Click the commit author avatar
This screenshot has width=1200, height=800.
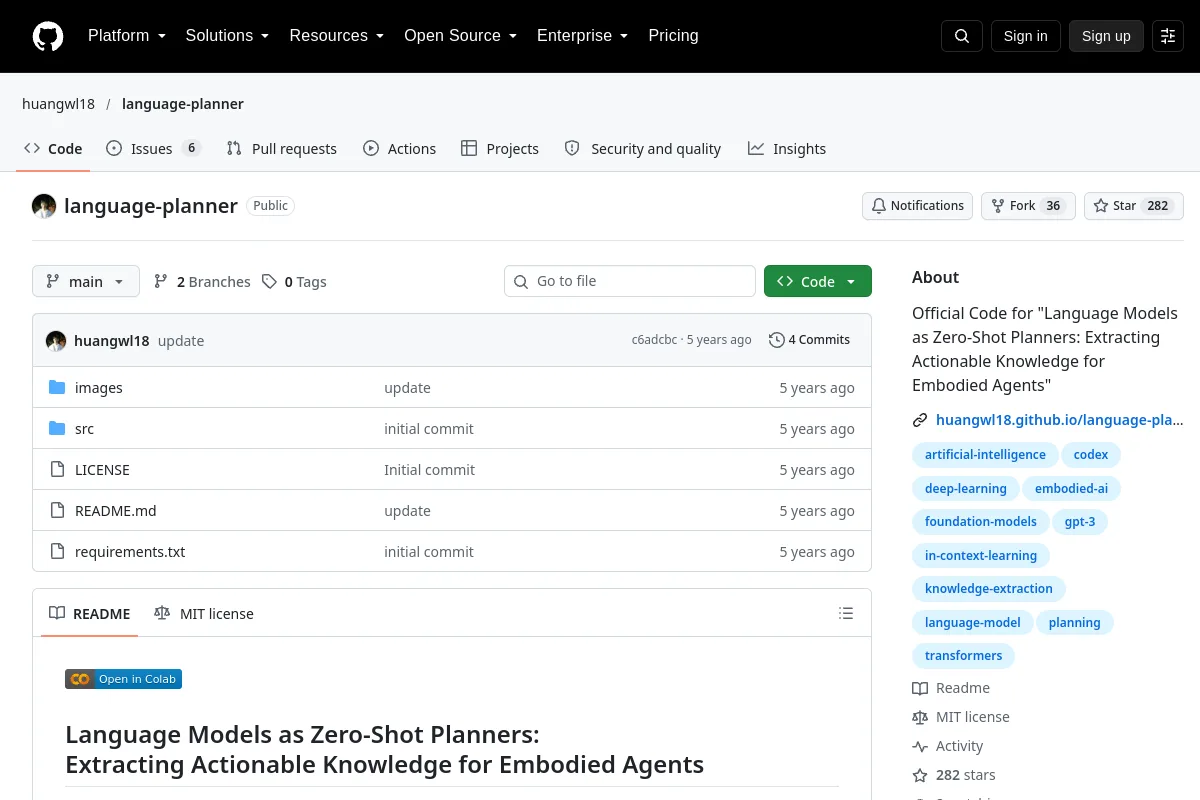coord(56,341)
